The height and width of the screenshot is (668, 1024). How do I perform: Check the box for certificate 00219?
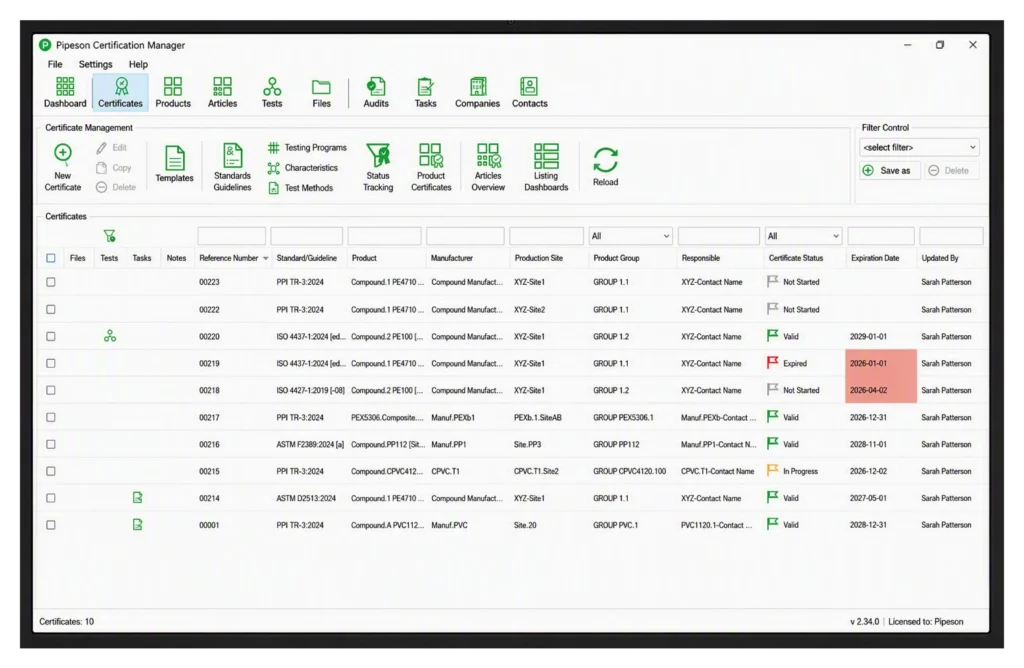tap(51, 363)
